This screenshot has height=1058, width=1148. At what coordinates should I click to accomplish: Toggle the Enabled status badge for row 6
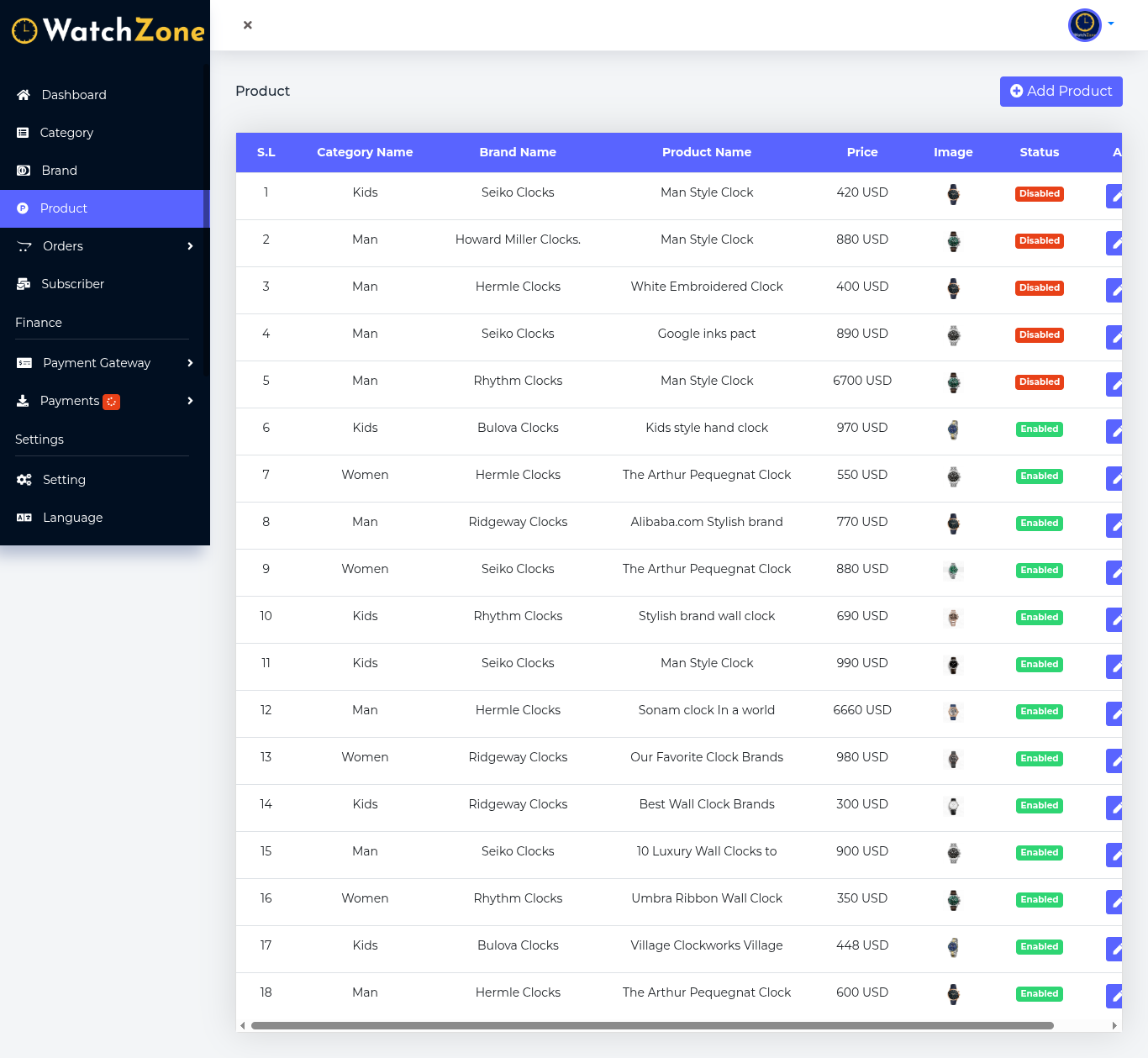pos(1039,429)
